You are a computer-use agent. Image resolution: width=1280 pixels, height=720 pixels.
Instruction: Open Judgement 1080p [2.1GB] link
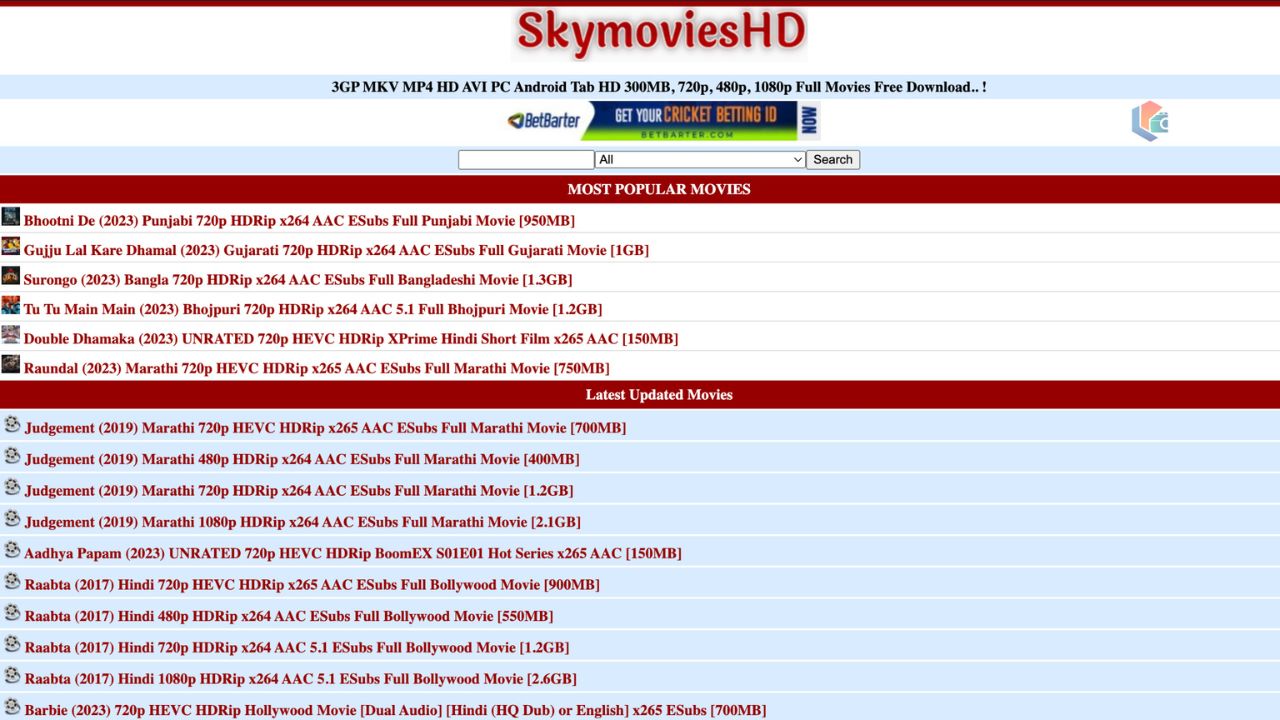302,522
